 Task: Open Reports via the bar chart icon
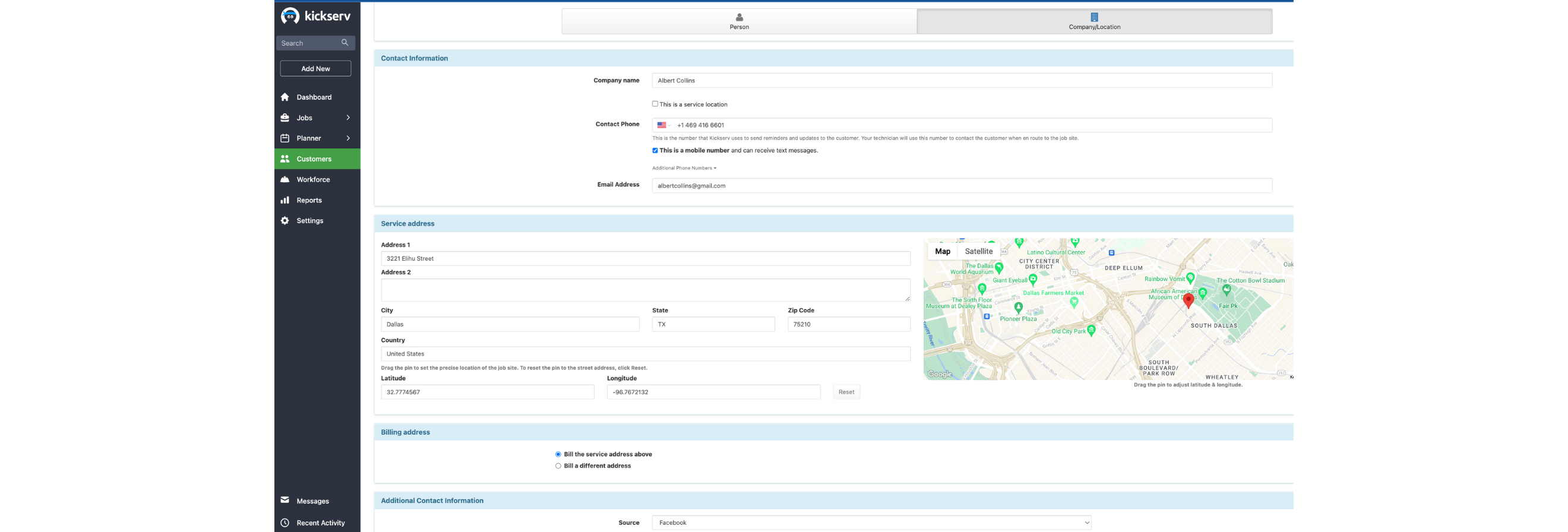coord(285,200)
